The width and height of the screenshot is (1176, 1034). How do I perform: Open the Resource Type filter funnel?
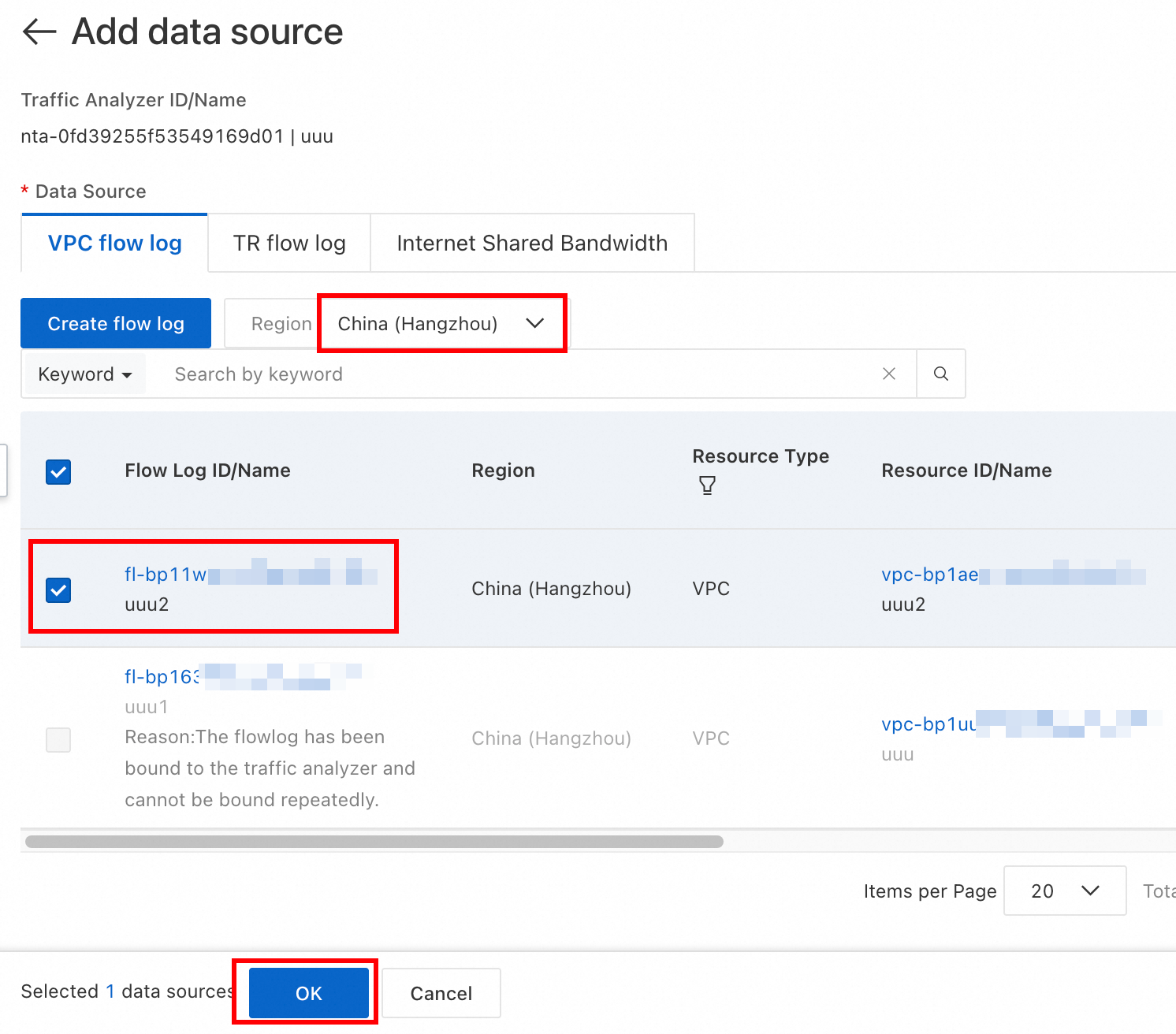707,485
